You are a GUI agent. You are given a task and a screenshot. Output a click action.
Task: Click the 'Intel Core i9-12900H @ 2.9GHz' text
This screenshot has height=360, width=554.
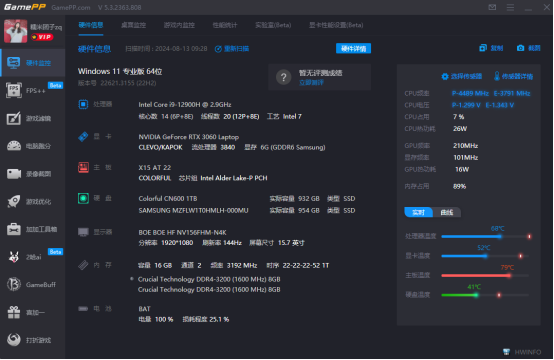tap(185, 105)
